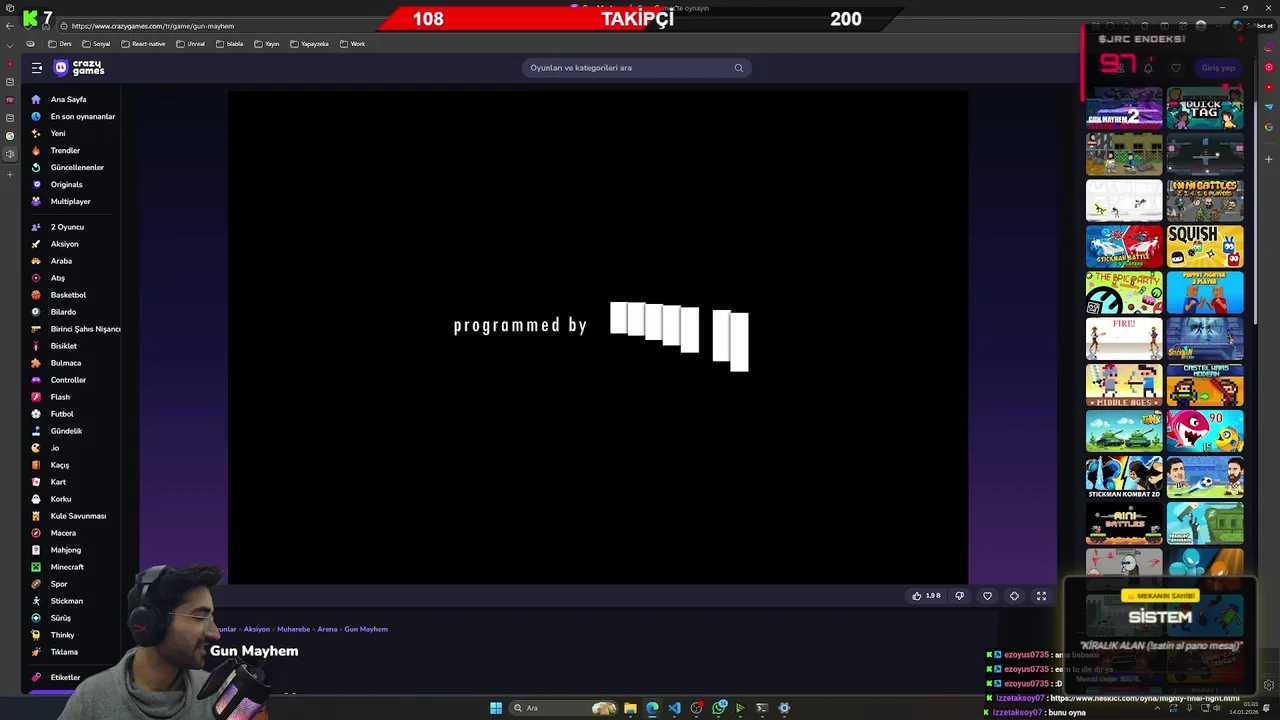Dislike the game with thumbs-down button
Screen dimensions: 1280x720
point(960,596)
